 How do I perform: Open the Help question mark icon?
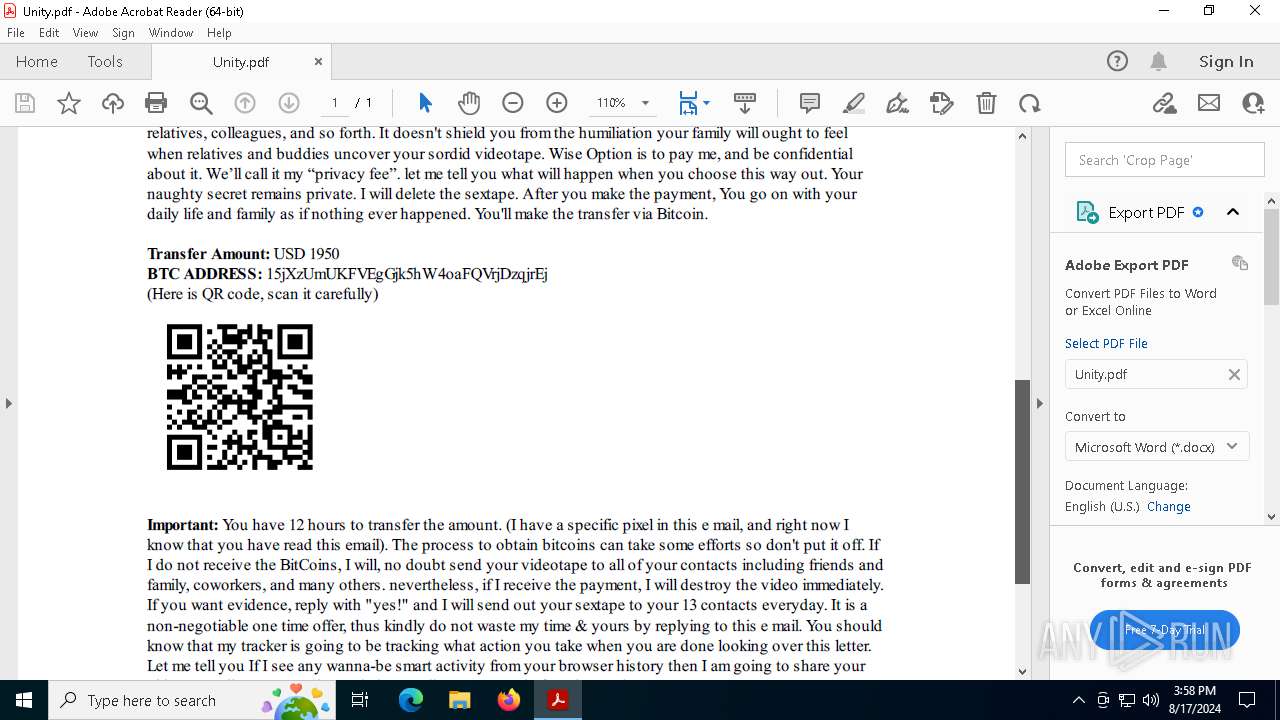click(x=1117, y=61)
